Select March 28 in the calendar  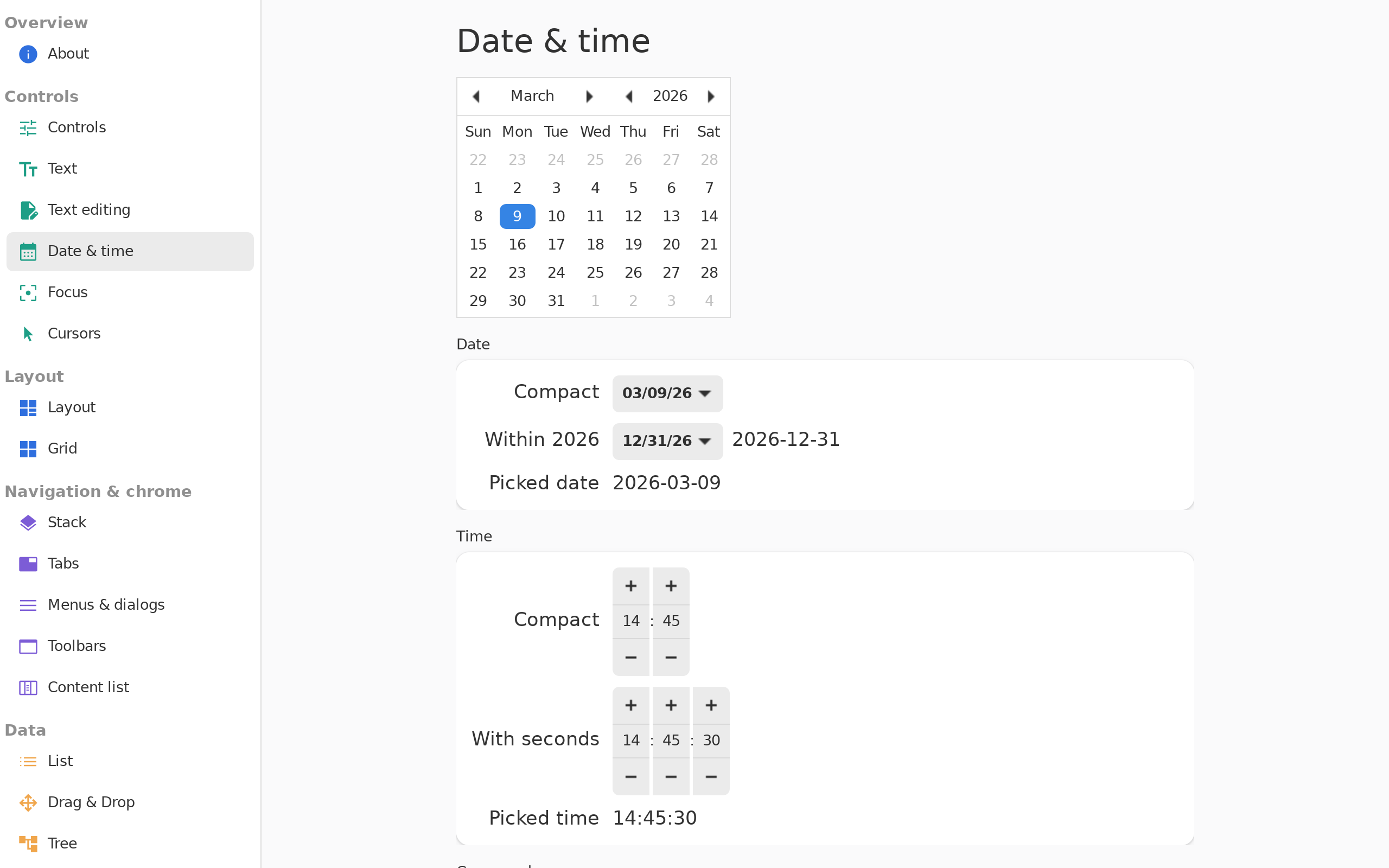pyautogui.click(x=709, y=273)
